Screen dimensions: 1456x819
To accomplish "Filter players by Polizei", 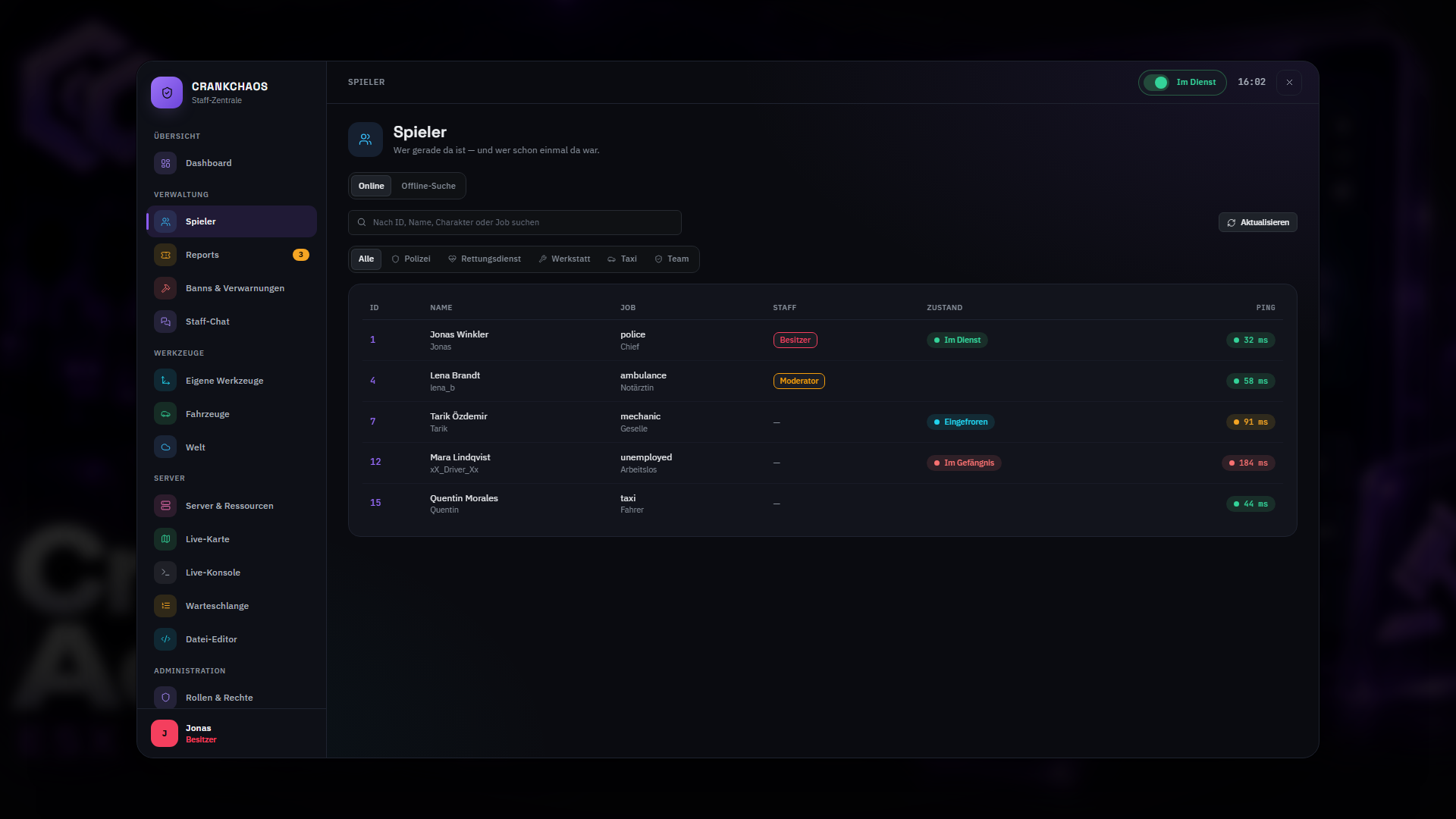I will click(x=411, y=259).
